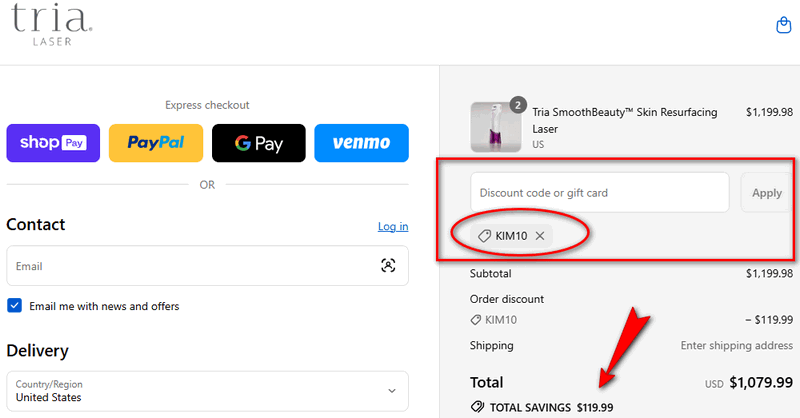The image size is (800, 418).
Task: Click the Country/Region dropdown chevron arrow
Action: click(391, 391)
